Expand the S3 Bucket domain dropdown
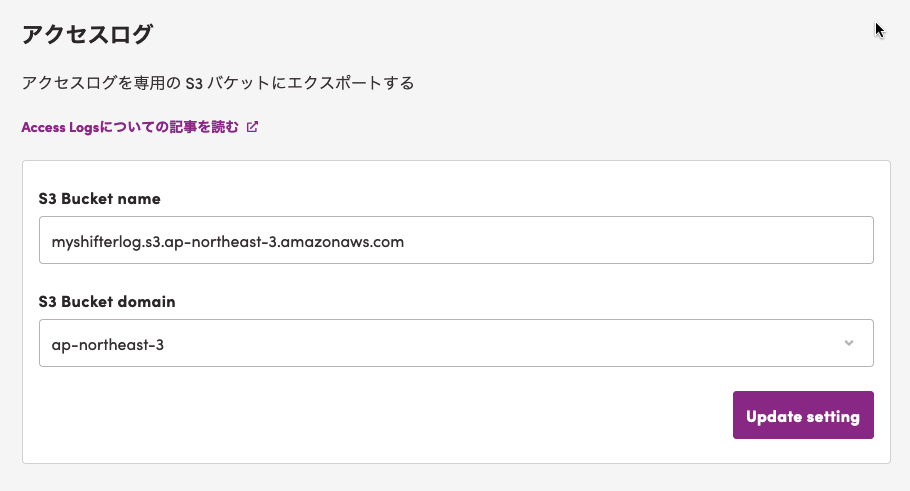Image resolution: width=910 pixels, height=491 pixels. (456, 343)
